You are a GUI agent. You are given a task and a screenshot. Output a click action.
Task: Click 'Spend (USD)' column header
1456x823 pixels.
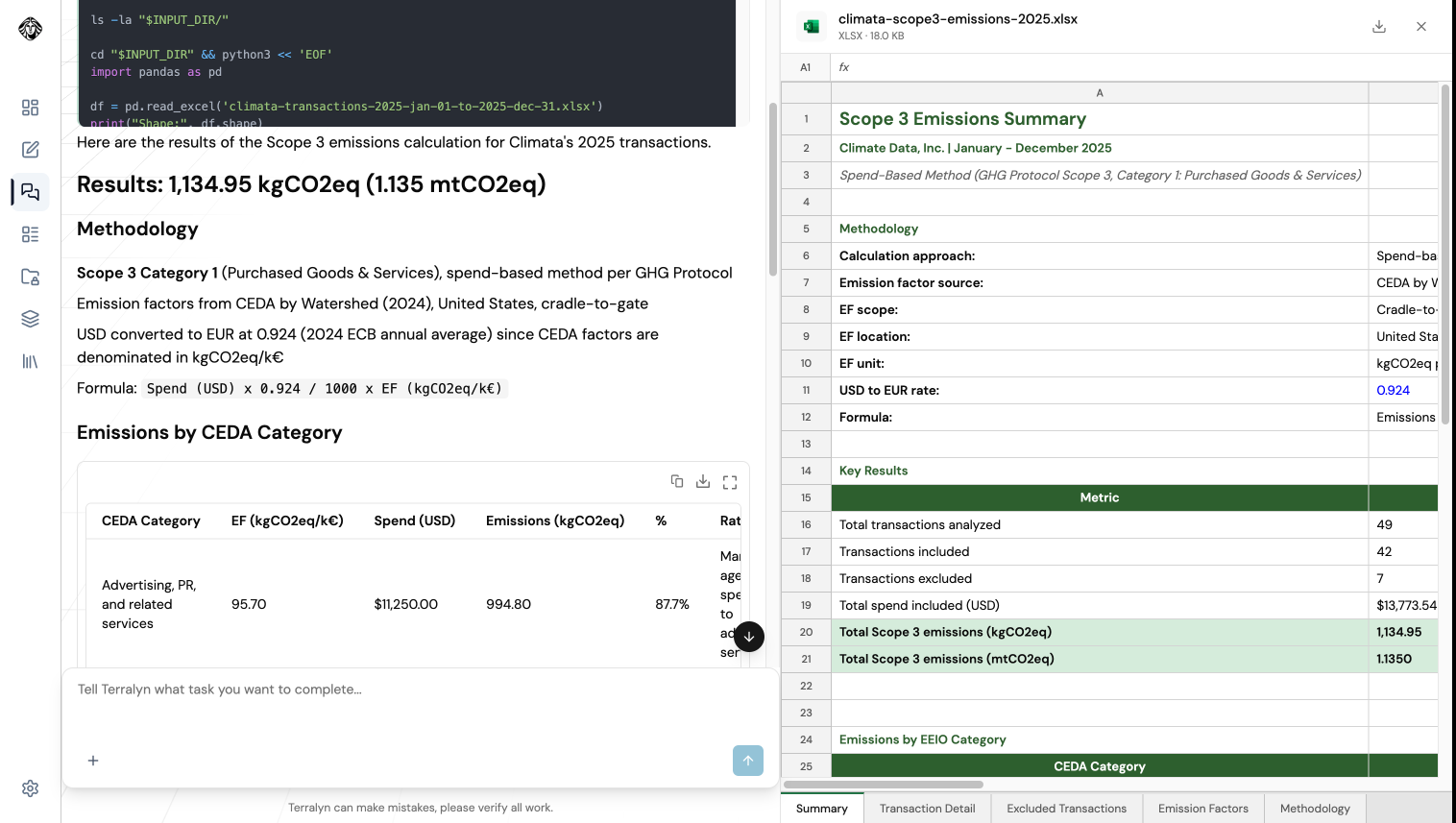[x=415, y=520]
